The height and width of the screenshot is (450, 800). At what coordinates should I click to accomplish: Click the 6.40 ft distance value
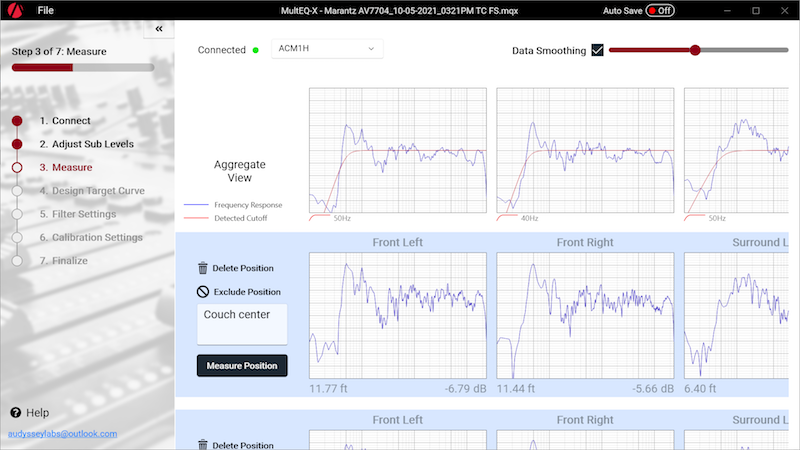(x=701, y=389)
